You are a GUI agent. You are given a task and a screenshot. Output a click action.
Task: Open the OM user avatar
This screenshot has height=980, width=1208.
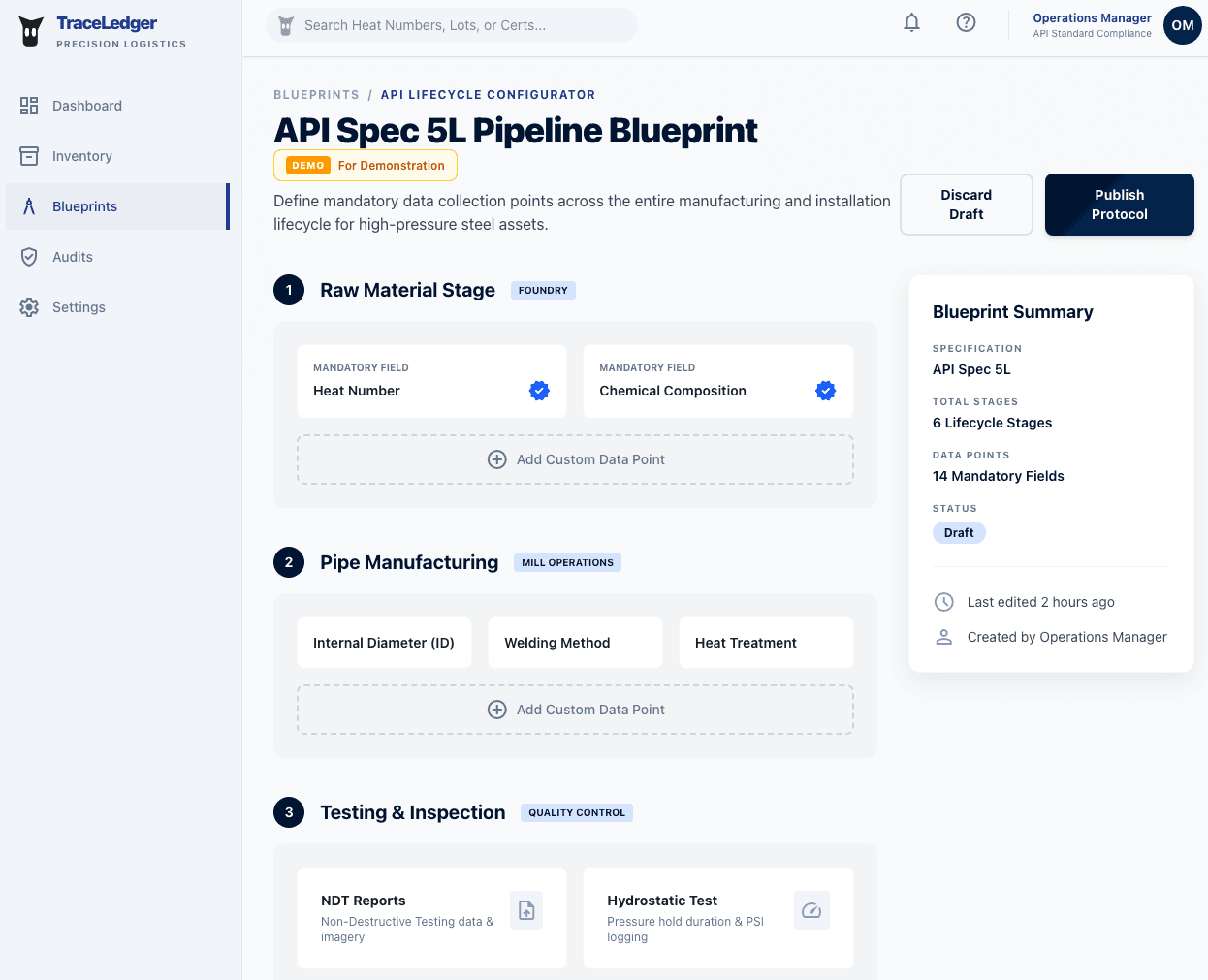coord(1182,25)
